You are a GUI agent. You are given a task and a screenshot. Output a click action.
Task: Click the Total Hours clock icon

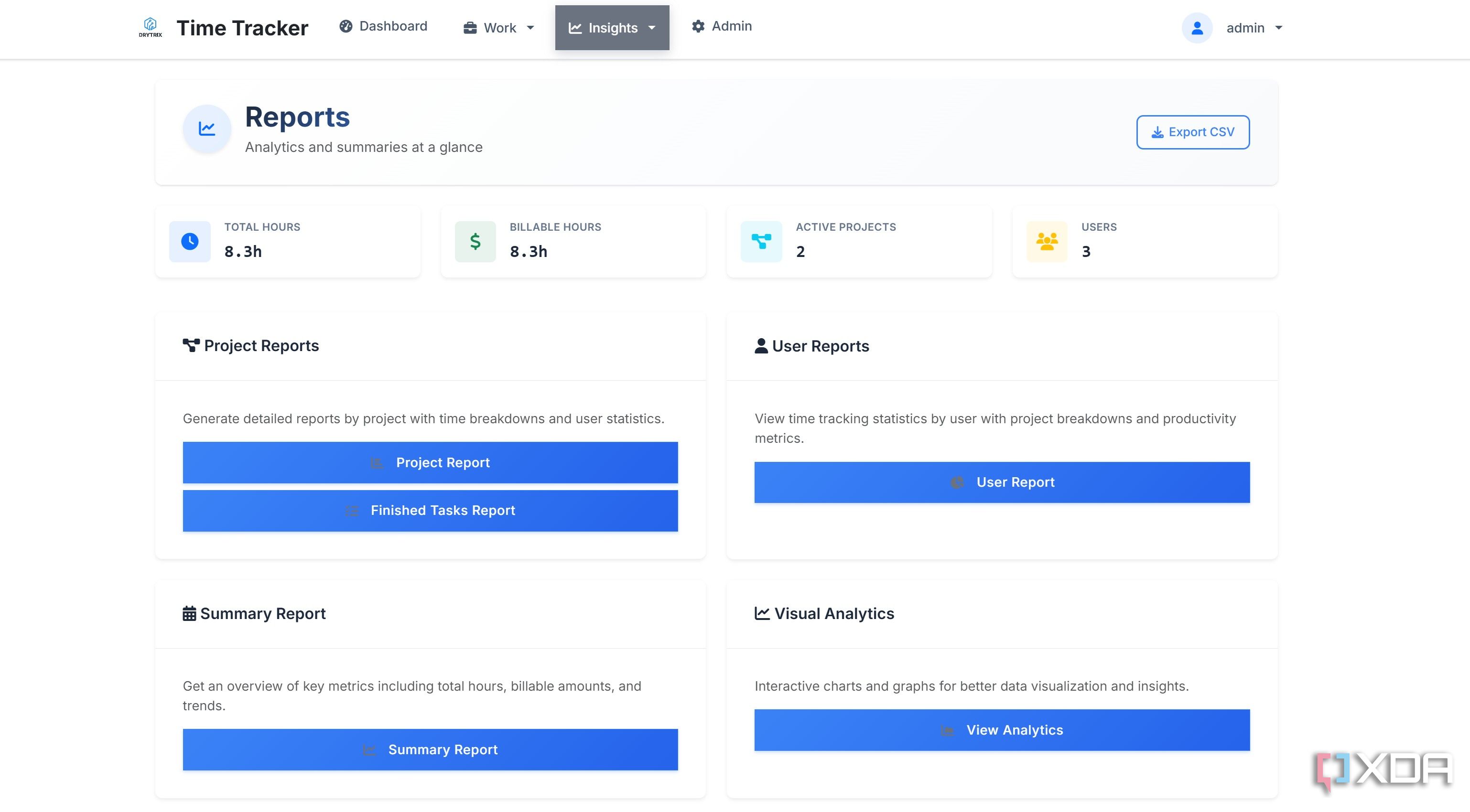click(x=190, y=242)
